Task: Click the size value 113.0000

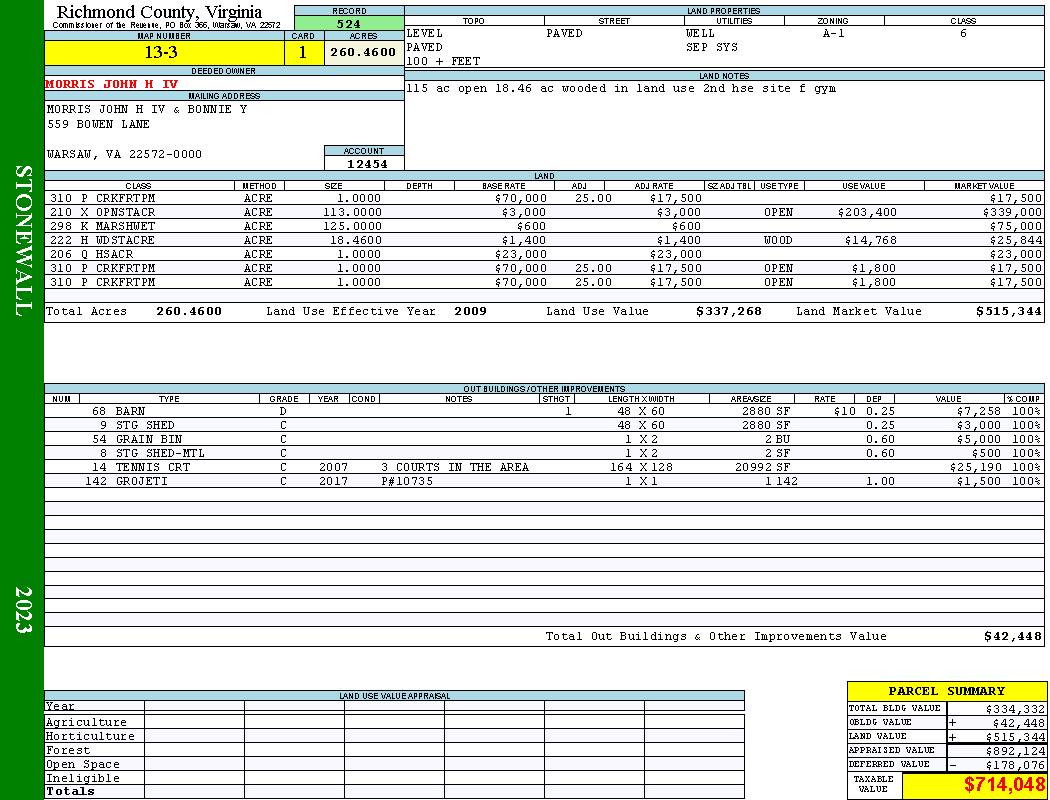Action: point(352,212)
